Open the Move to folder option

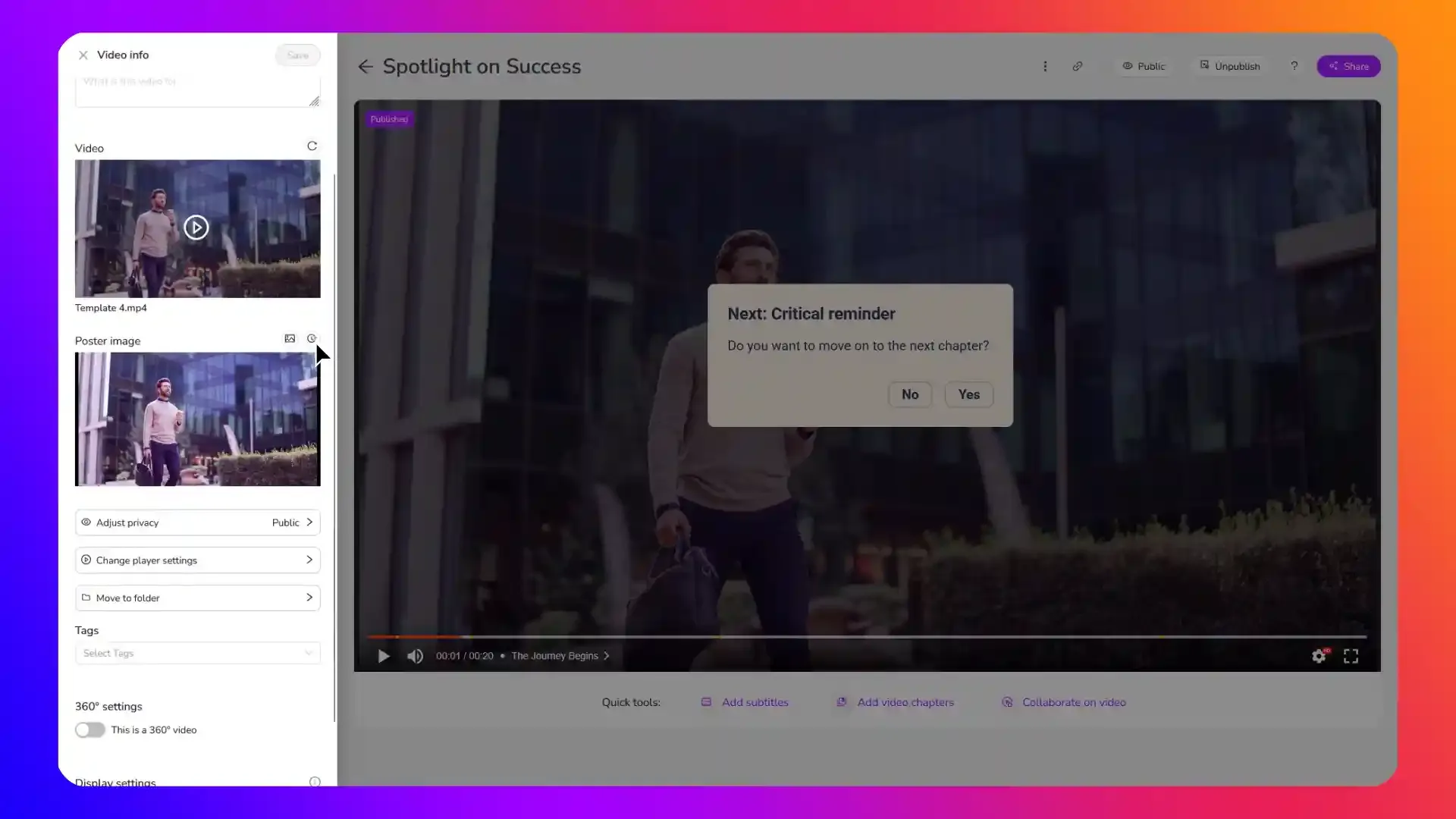tap(197, 598)
